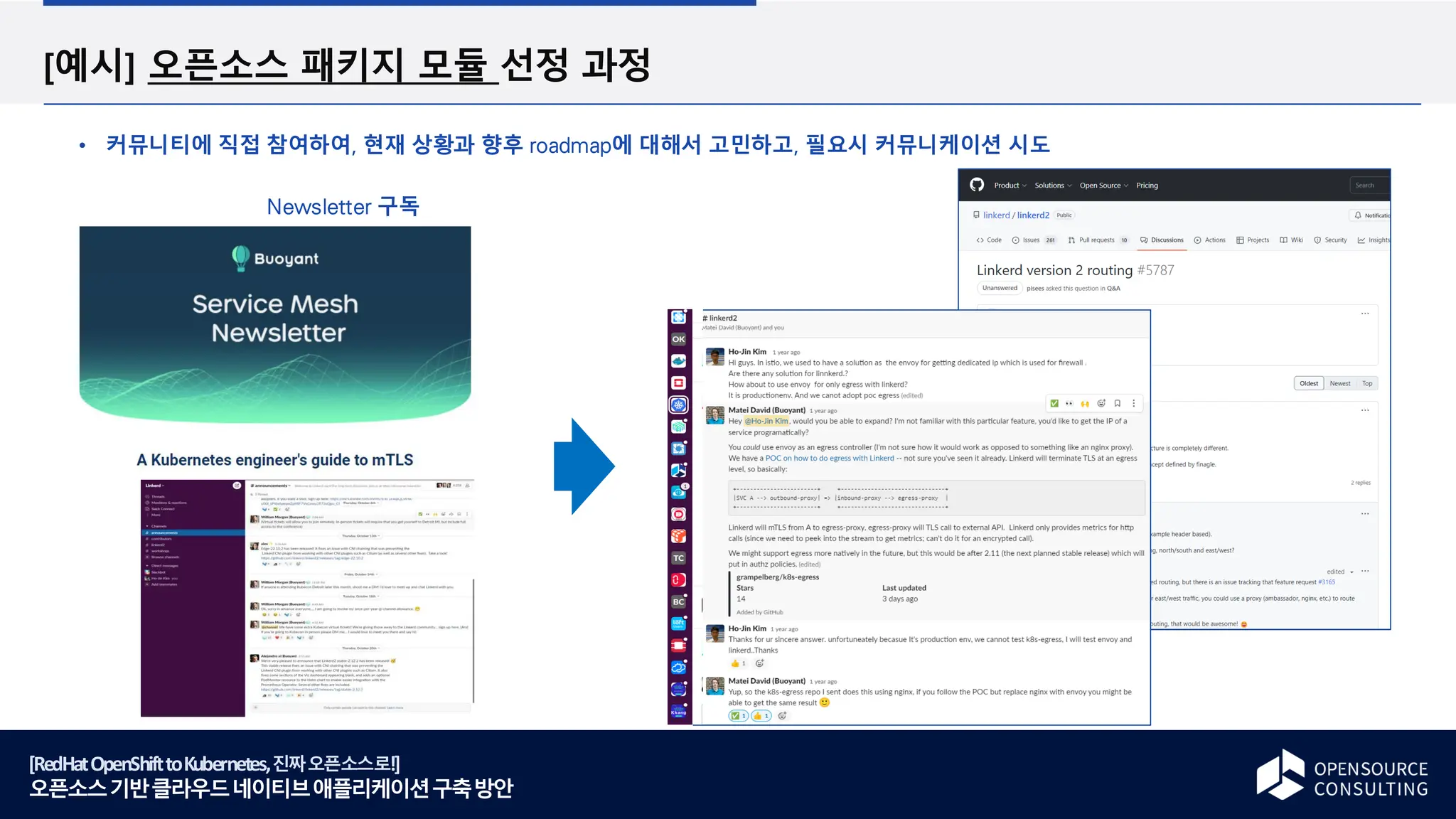This screenshot has width=1456, height=819.
Task: Click the underlined slide title text
Action: (x=323, y=65)
